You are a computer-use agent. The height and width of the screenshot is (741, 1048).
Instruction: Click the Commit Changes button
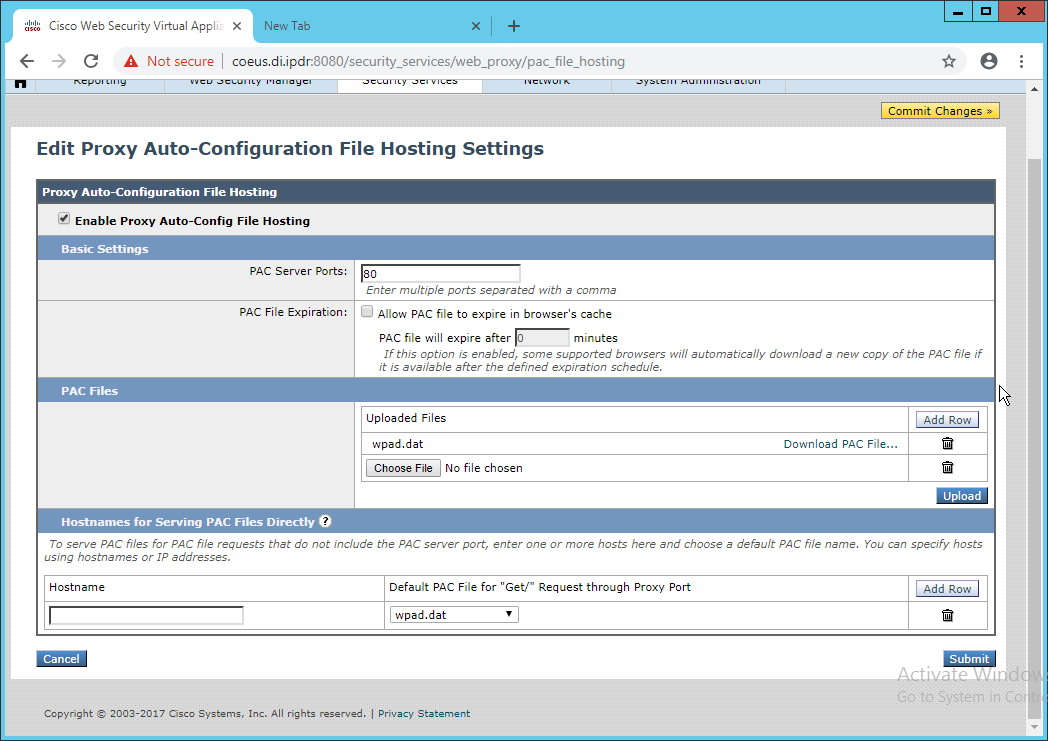point(940,111)
